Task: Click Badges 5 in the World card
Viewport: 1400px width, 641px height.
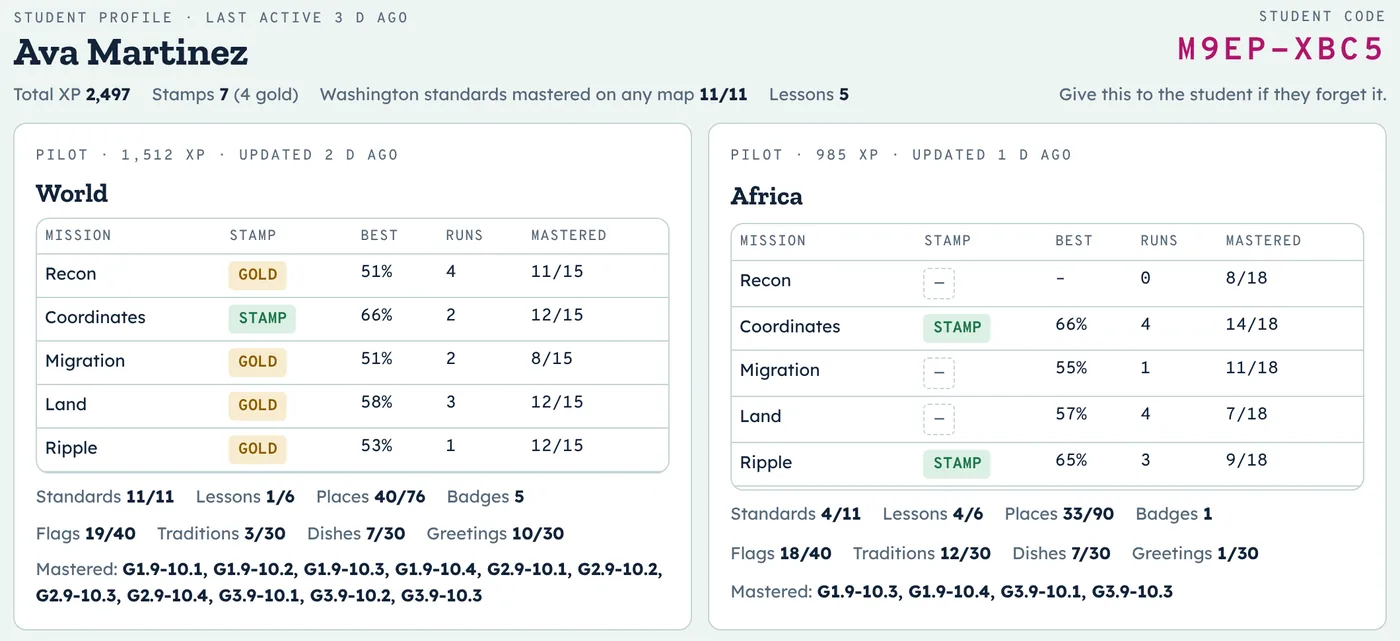Action: pos(486,497)
